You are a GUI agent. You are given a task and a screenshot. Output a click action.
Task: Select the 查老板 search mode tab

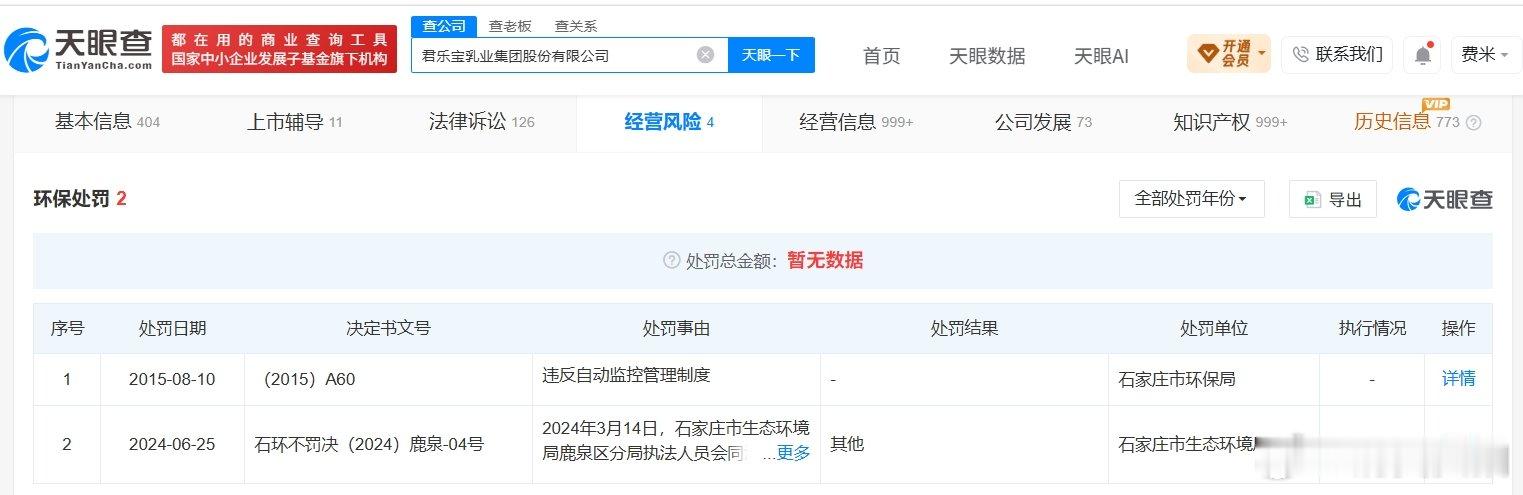point(510,26)
